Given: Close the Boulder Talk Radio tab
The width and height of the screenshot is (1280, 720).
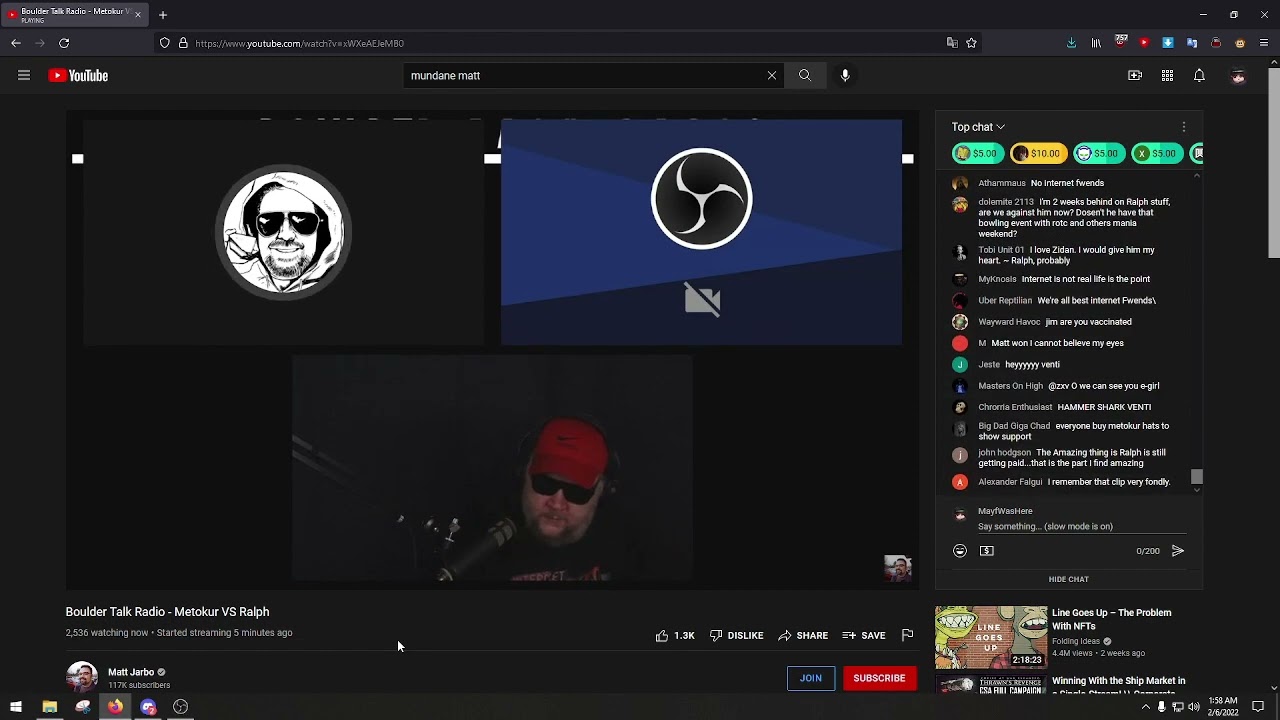Looking at the screenshot, I should click(x=138, y=15).
